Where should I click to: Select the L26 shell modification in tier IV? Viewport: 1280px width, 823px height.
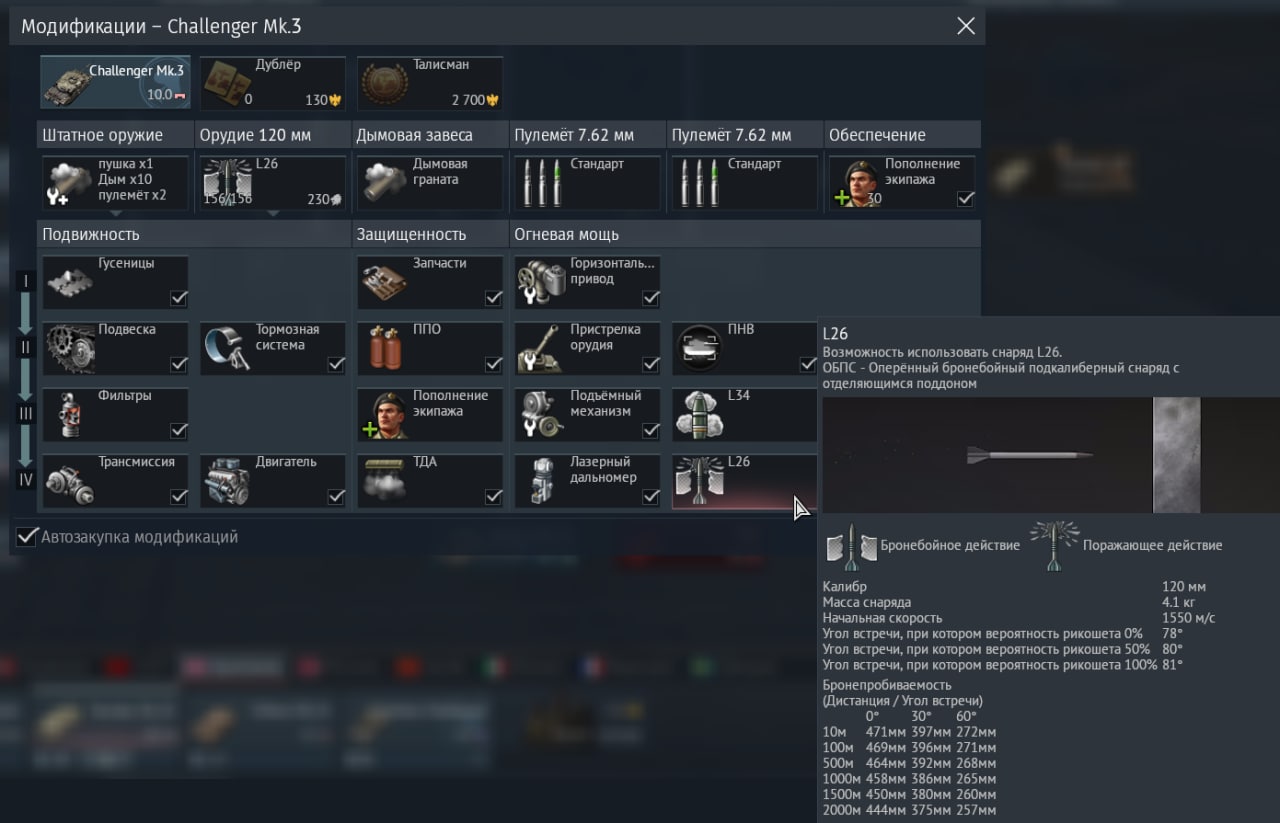744,481
